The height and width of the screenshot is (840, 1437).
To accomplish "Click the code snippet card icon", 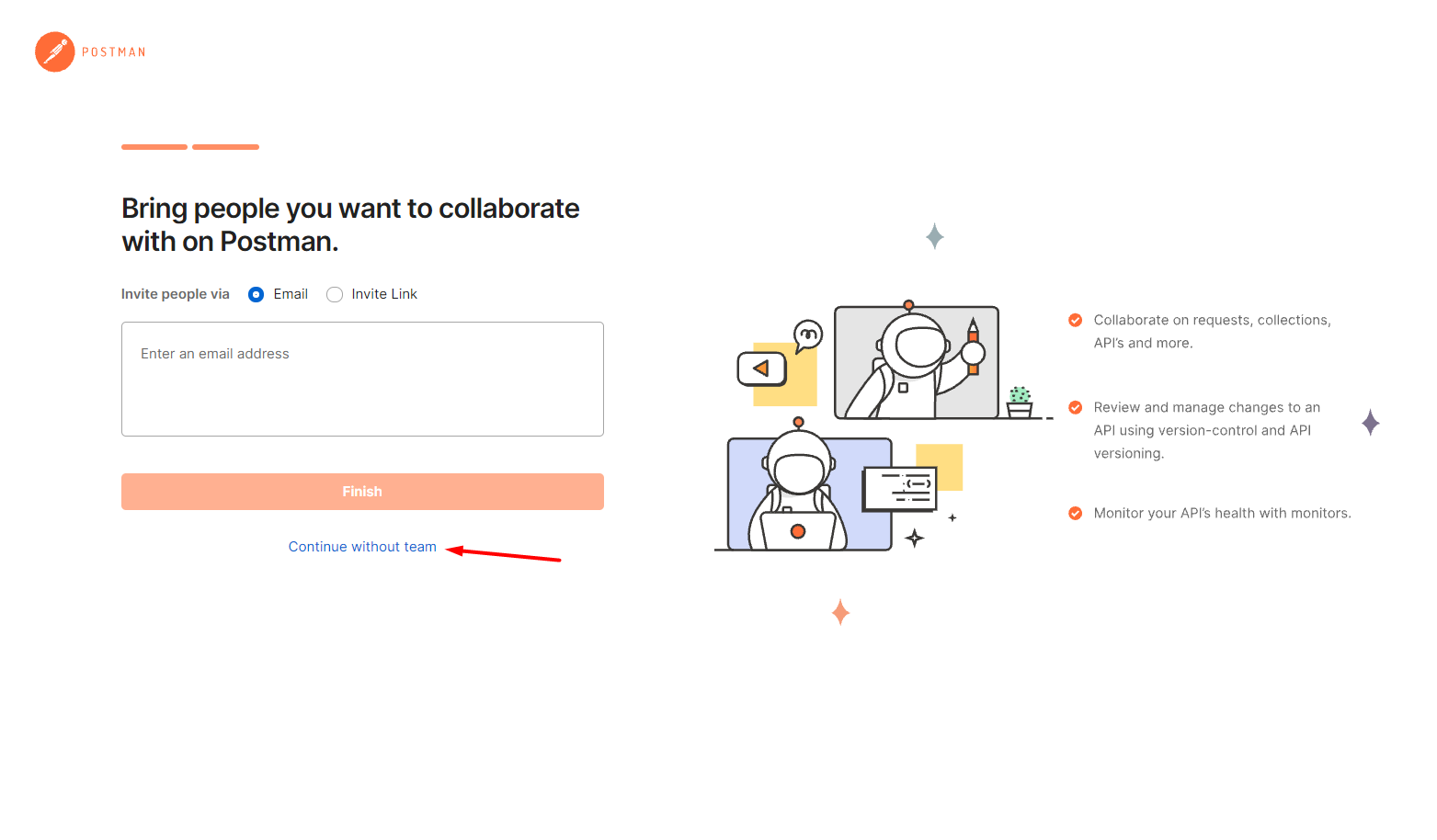I will (x=899, y=489).
